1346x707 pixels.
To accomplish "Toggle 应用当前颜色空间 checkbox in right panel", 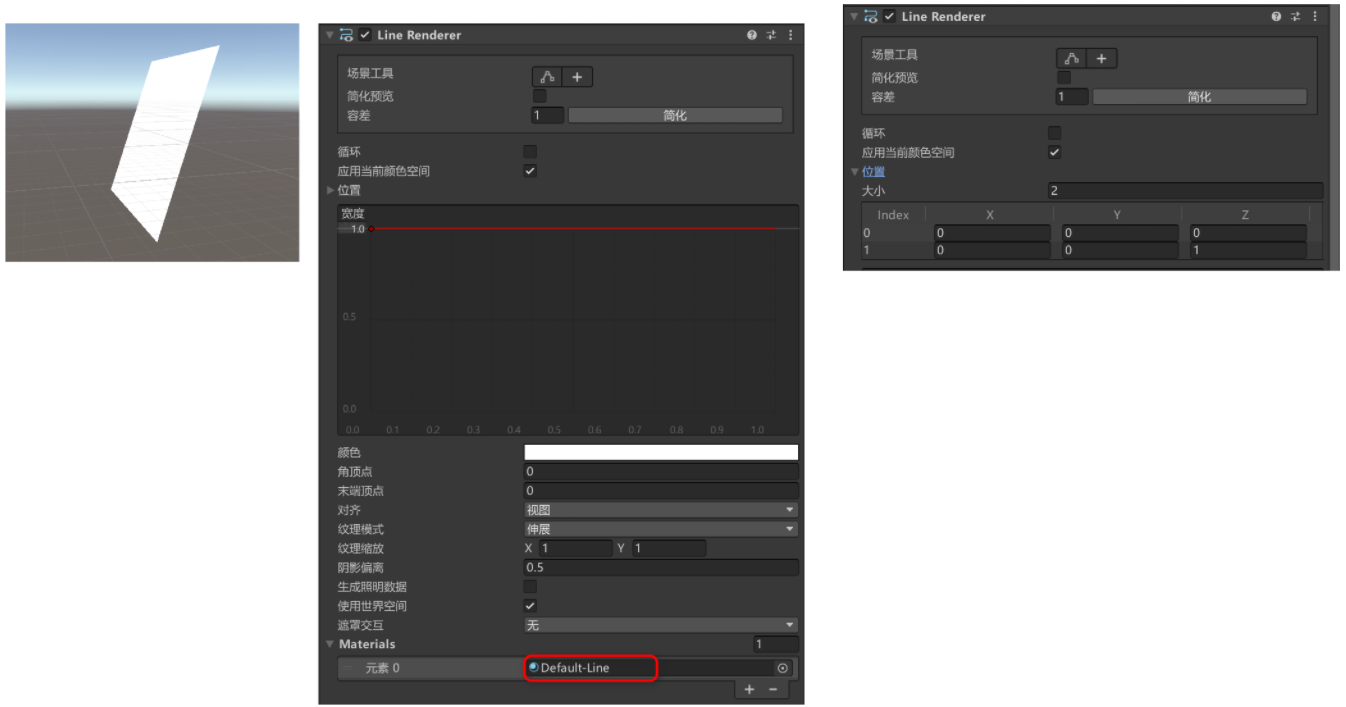I will point(1054,153).
